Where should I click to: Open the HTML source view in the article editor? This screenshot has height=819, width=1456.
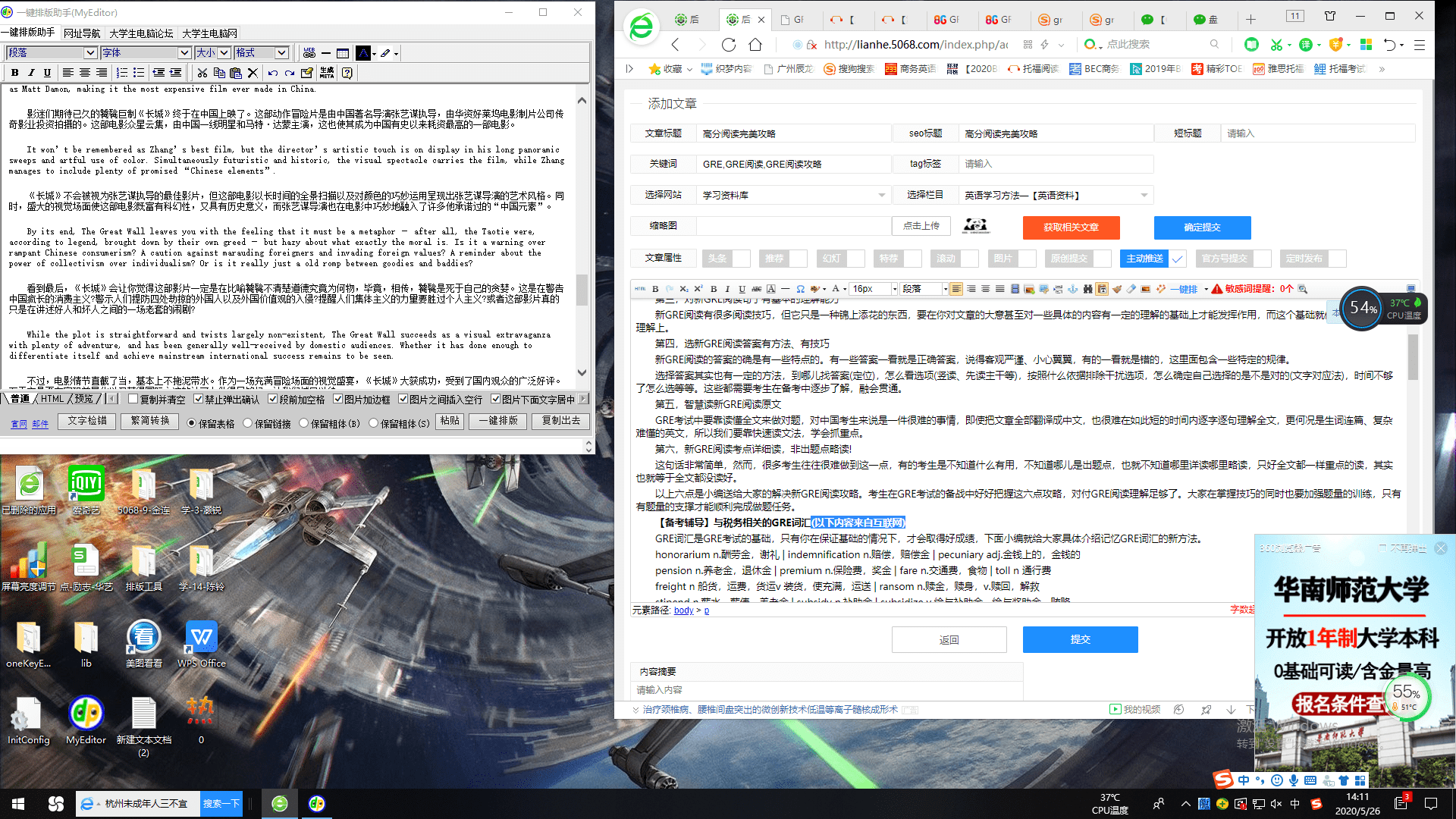click(x=640, y=289)
